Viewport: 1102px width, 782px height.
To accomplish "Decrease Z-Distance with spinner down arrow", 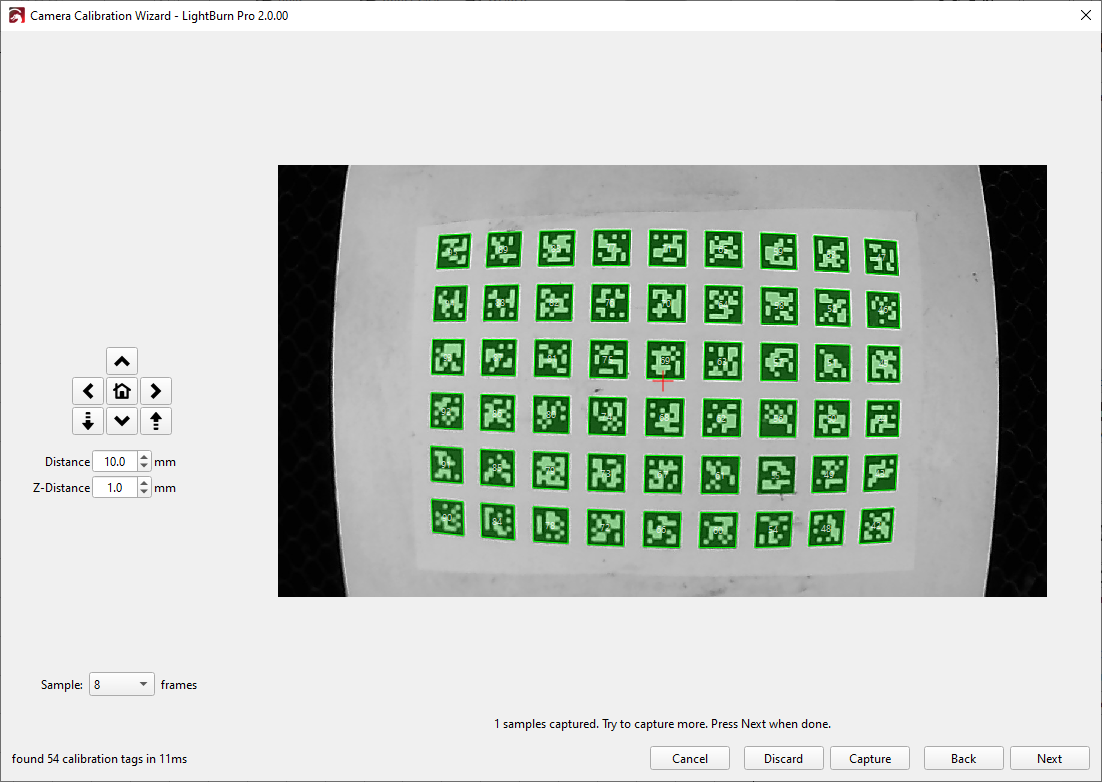I will click(x=144, y=492).
